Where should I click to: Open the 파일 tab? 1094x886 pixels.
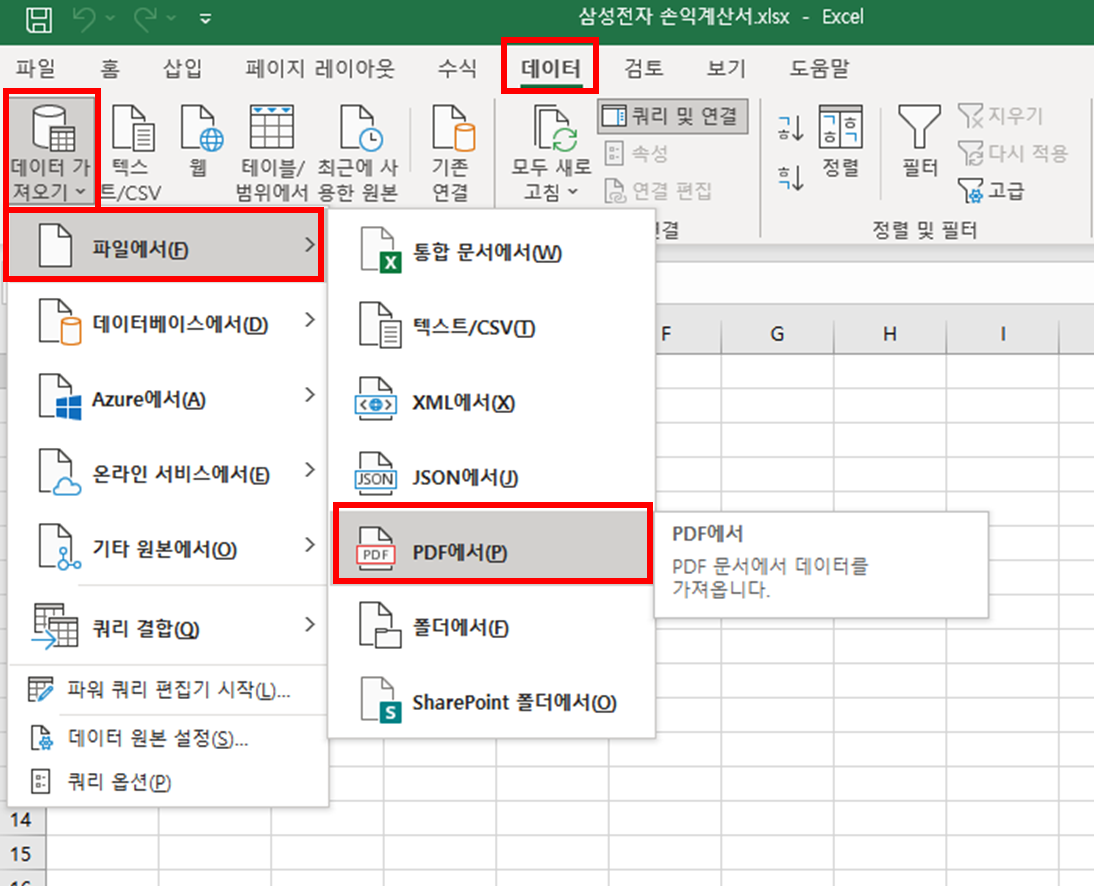(36, 68)
